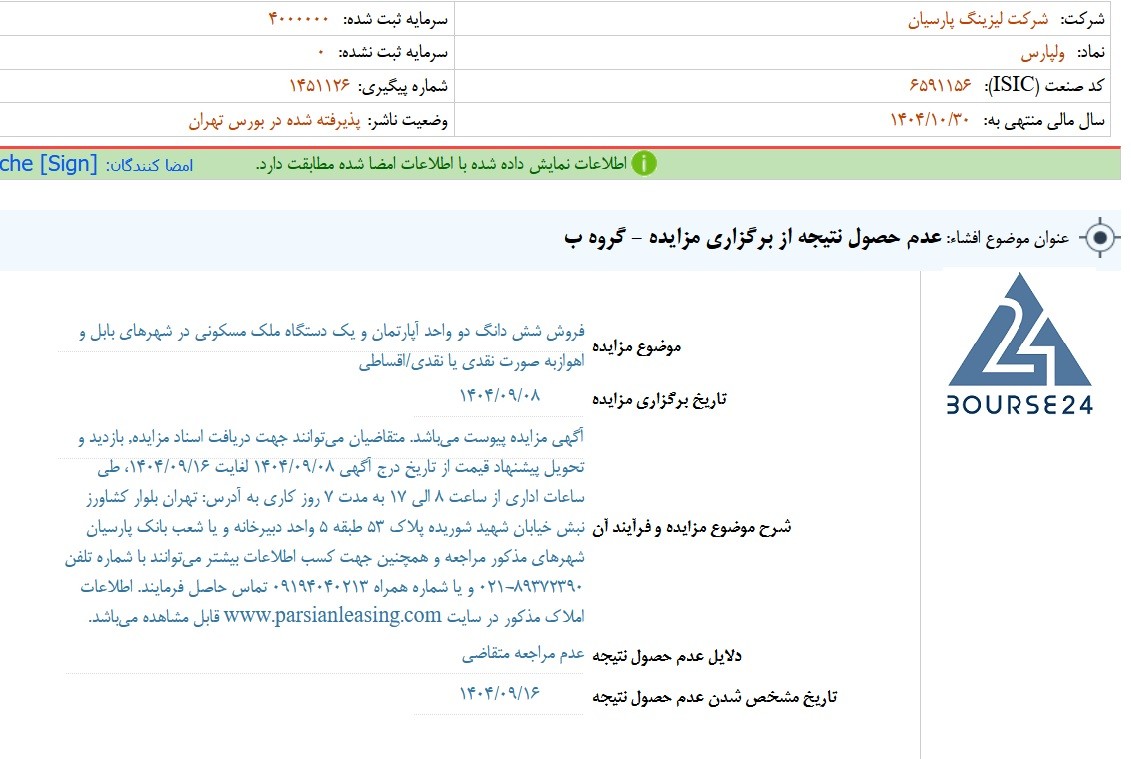The image size is (1131, 759).
Task: Click the company name شرکت لیزینگ پارسیان
Action: [x=977, y=19]
